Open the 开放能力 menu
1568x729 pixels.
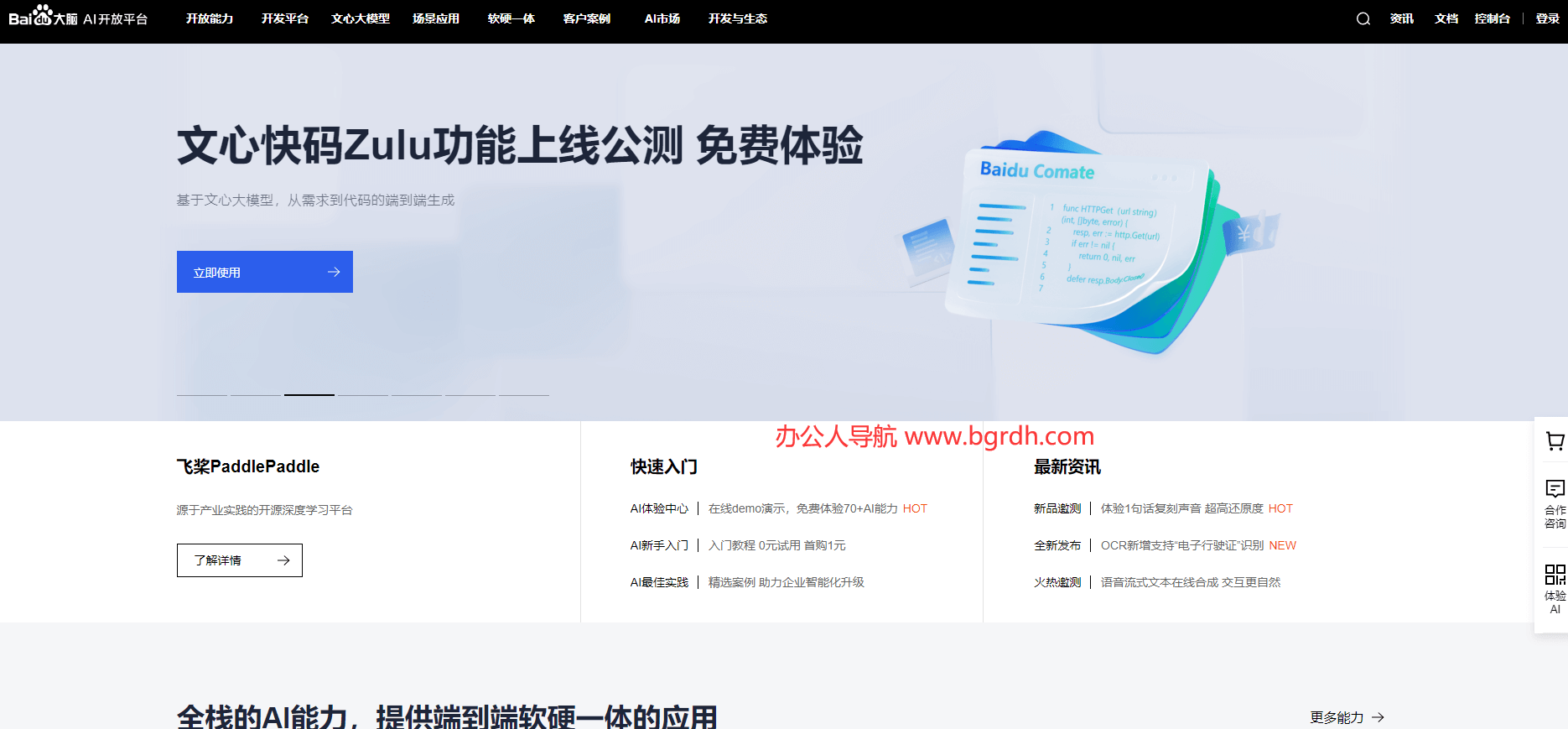coord(210,18)
